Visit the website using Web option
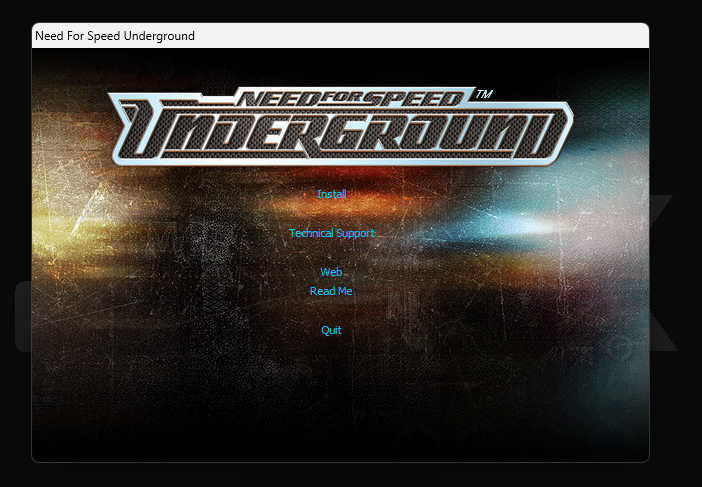The image size is (702, 487). 331,272
